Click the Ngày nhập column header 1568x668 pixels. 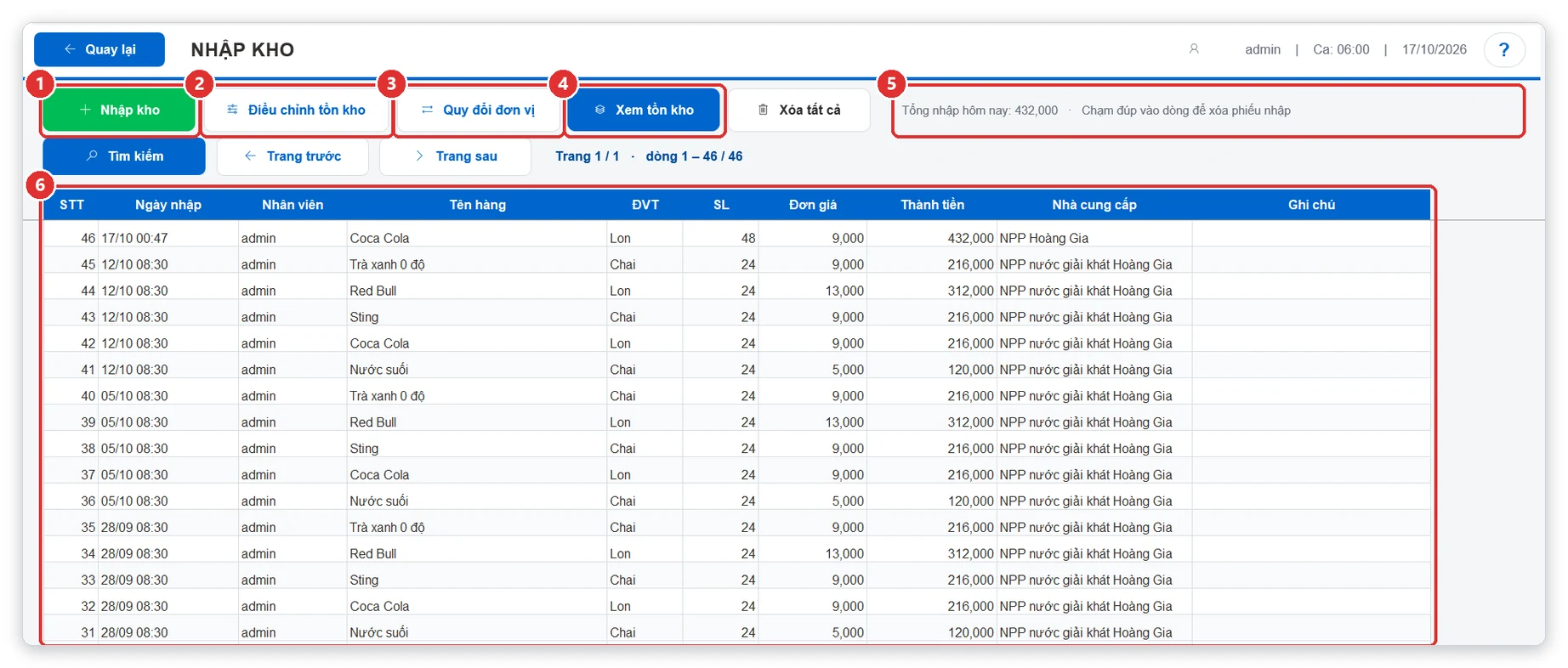(x=168, y=205)
